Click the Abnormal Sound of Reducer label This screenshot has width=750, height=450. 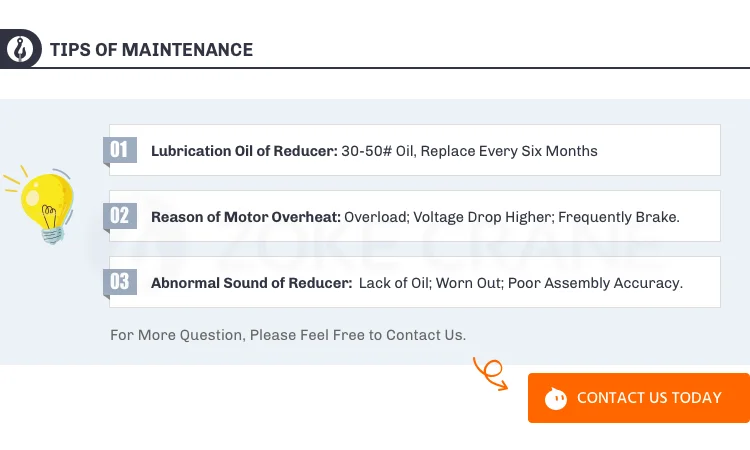250,283
